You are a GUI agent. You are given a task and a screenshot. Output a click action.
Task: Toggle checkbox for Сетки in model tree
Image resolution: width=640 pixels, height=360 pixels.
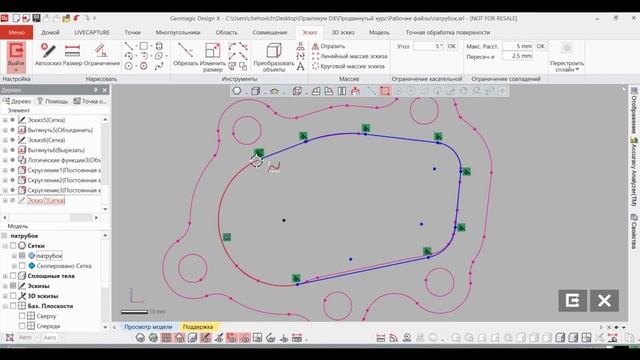tap(13, 246)
